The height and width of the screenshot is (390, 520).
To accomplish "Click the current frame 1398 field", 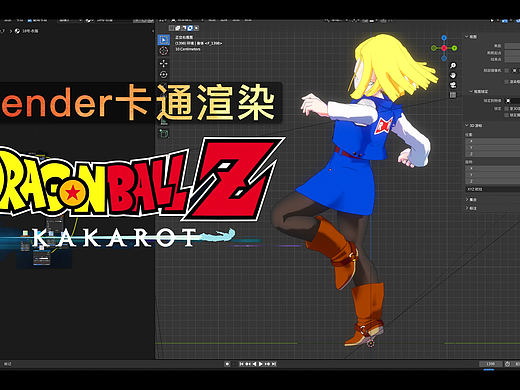I will point(490,364).
